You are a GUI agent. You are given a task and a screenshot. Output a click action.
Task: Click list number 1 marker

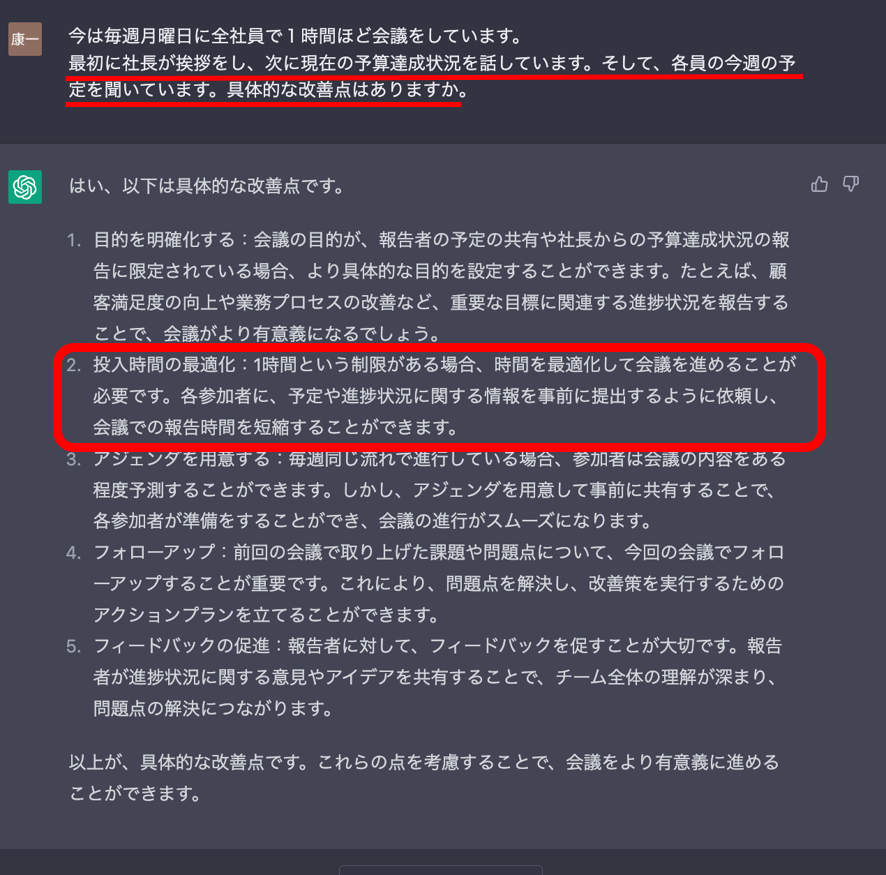tap(73, 241)
